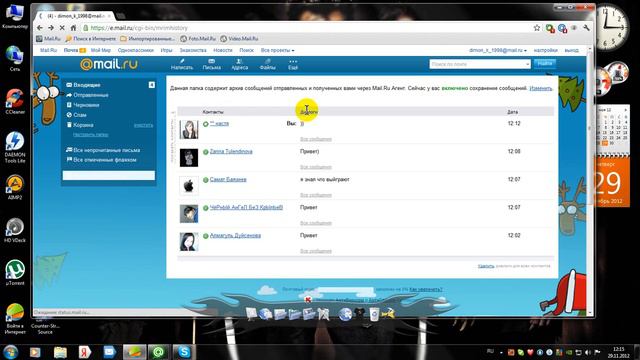Open the Мой Мир top menu item
Viewport: 640px width, 360px height.
pos(100,50)
